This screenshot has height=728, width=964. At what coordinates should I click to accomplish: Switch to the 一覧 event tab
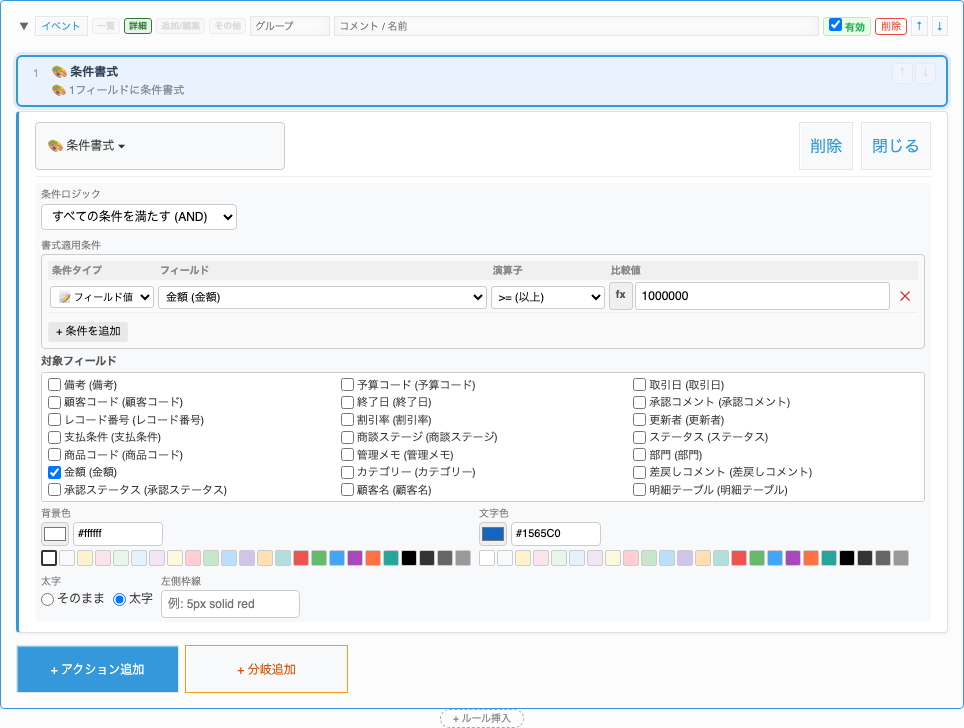[104, 26]
